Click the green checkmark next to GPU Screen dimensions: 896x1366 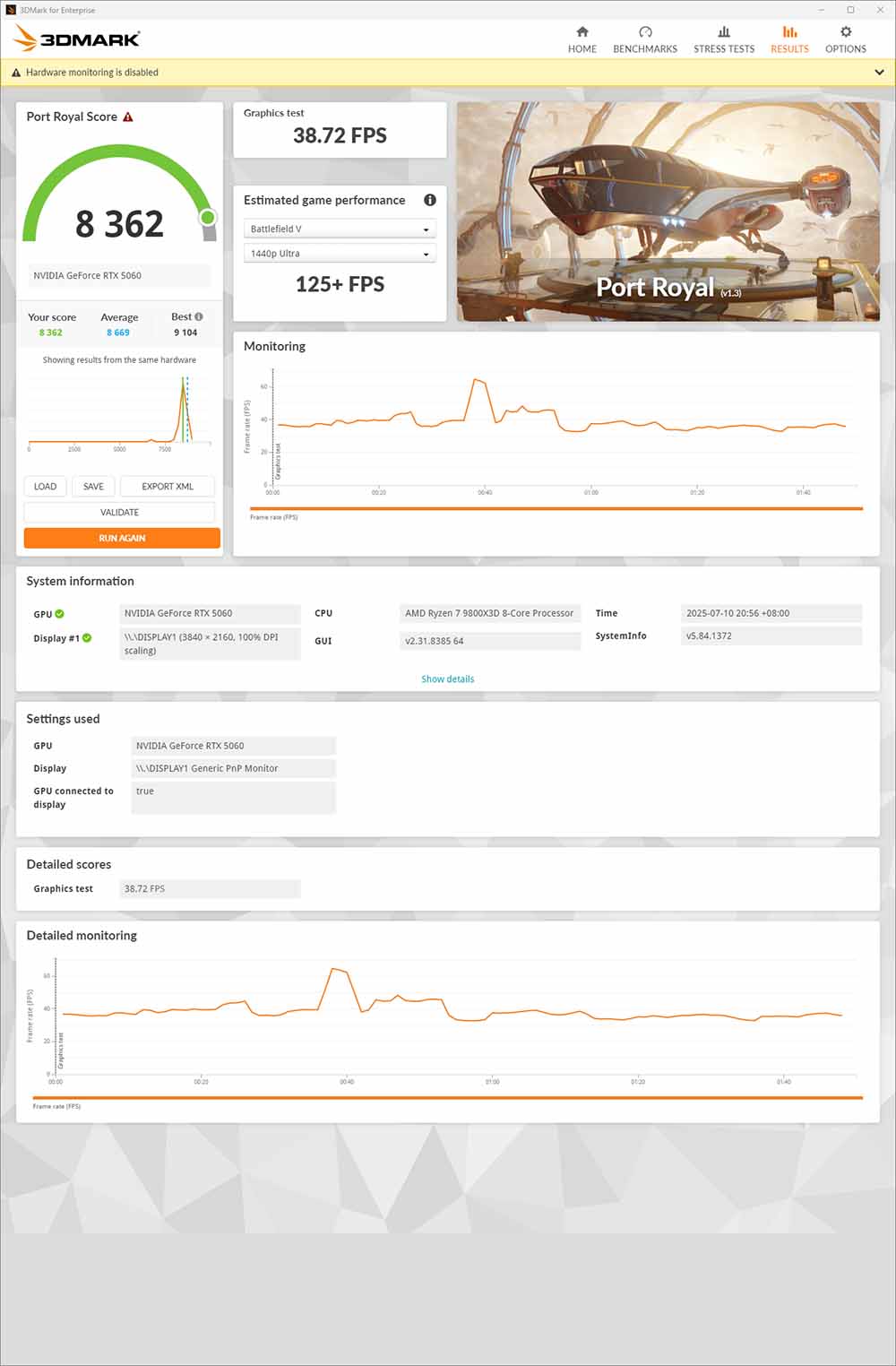tap(60, 614)
